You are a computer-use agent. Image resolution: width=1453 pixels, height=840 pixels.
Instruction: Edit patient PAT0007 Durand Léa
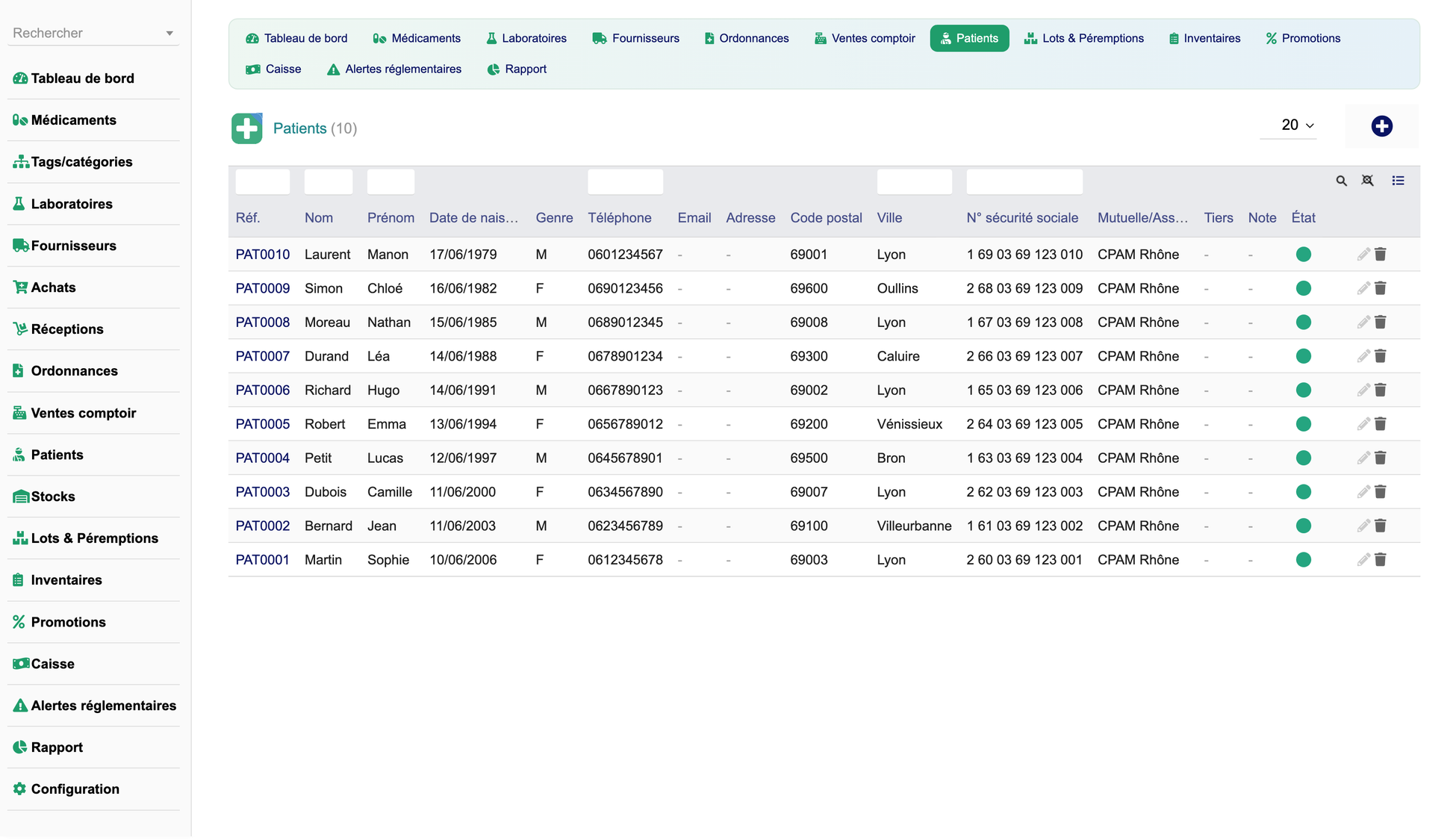pos(1363,356)
